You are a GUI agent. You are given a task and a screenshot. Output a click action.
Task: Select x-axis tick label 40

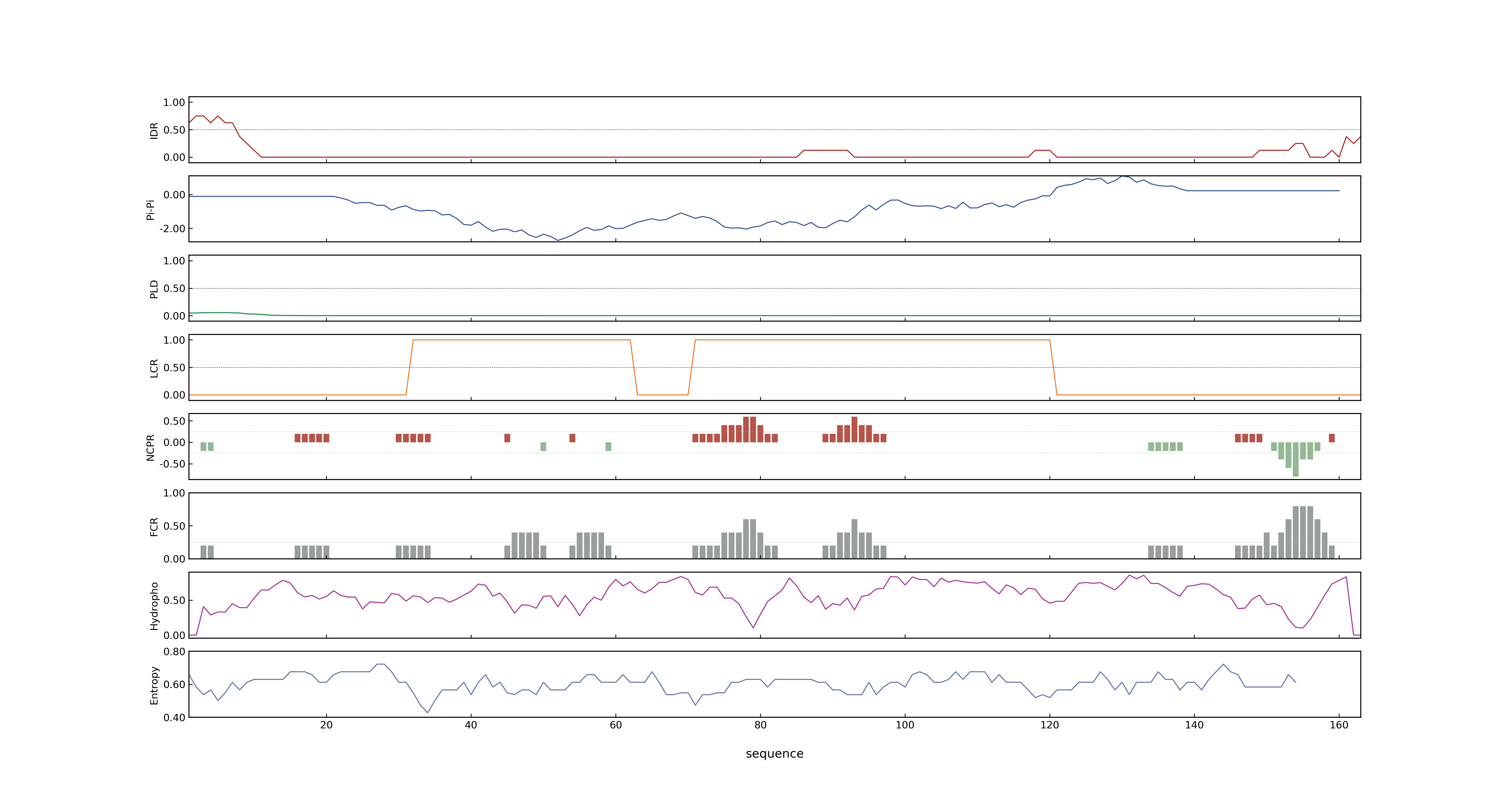tap(471, 725)
